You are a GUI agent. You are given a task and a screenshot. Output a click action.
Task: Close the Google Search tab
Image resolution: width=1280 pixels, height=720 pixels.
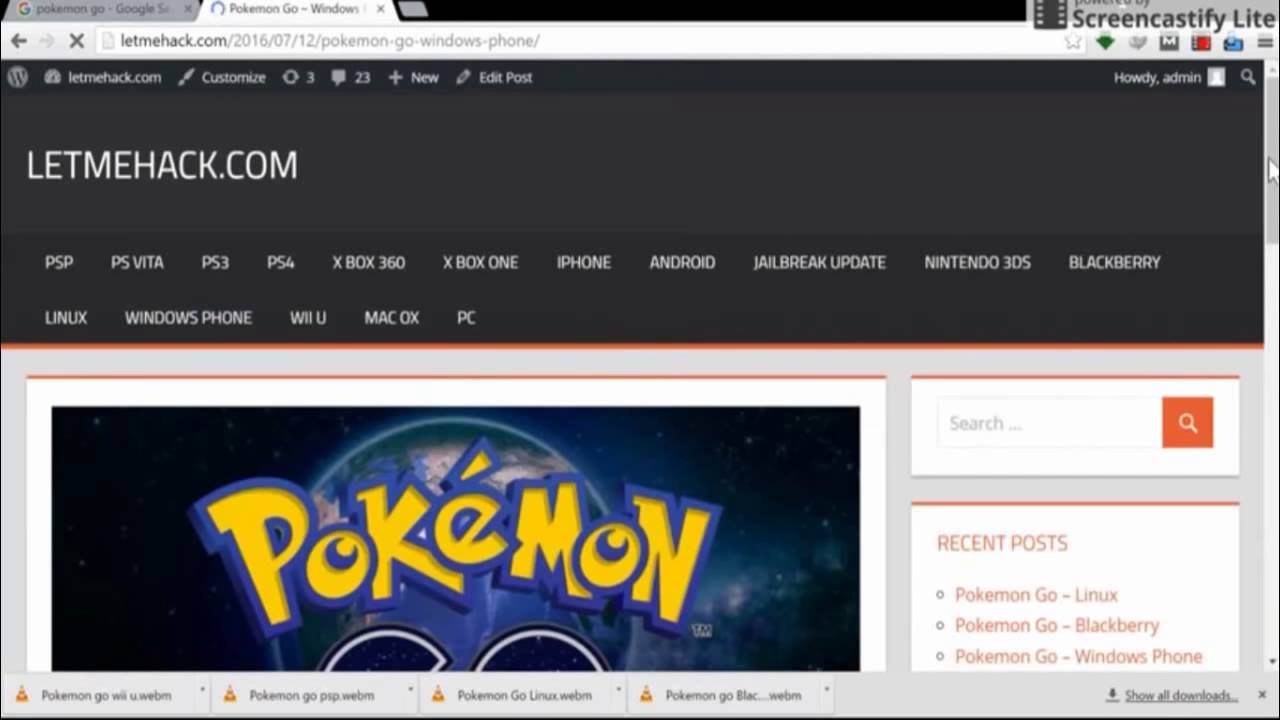(187, 9)
